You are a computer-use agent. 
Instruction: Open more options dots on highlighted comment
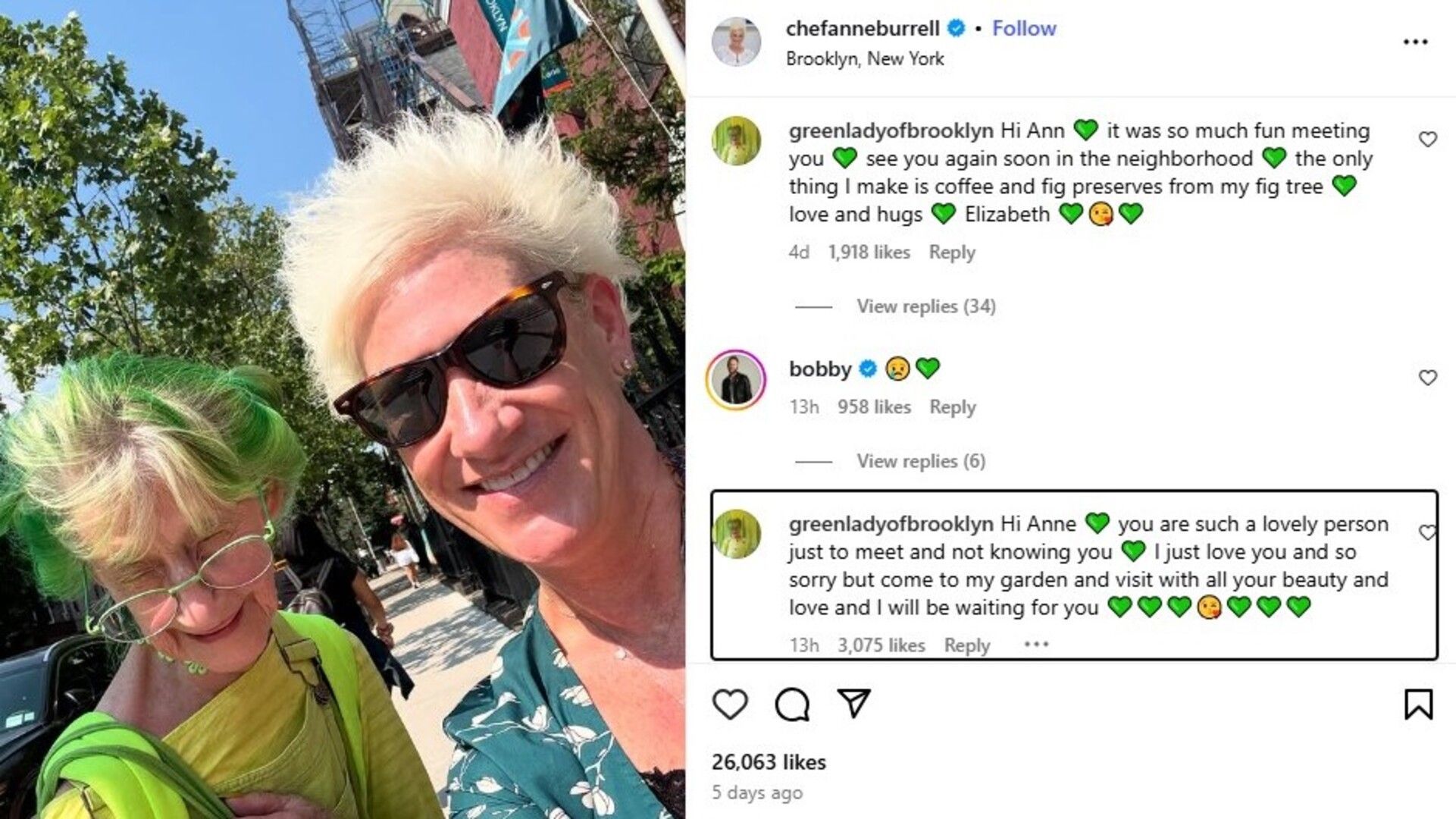click(1036, 644)
